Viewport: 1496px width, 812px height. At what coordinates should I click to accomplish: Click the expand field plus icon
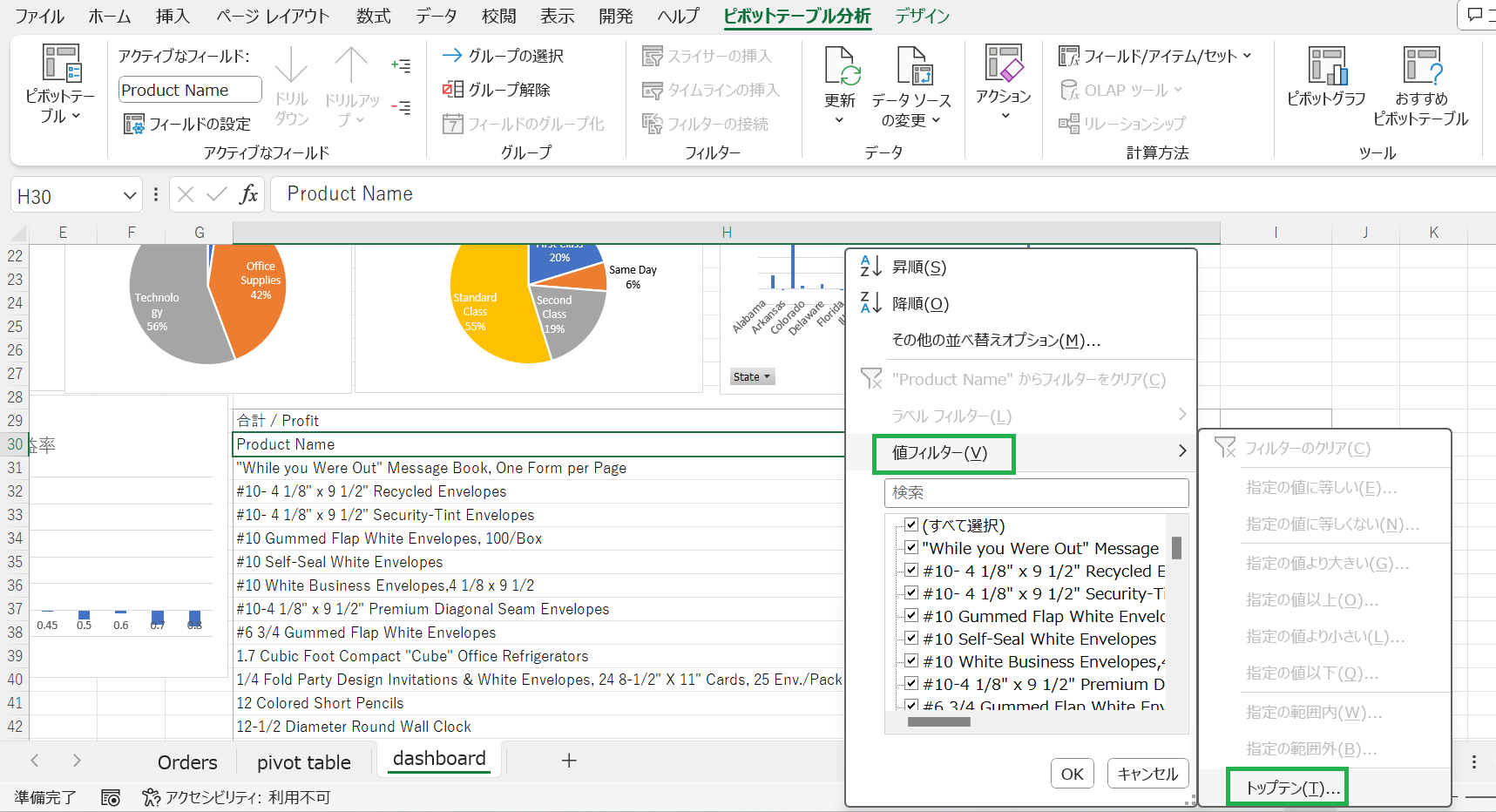401,65
